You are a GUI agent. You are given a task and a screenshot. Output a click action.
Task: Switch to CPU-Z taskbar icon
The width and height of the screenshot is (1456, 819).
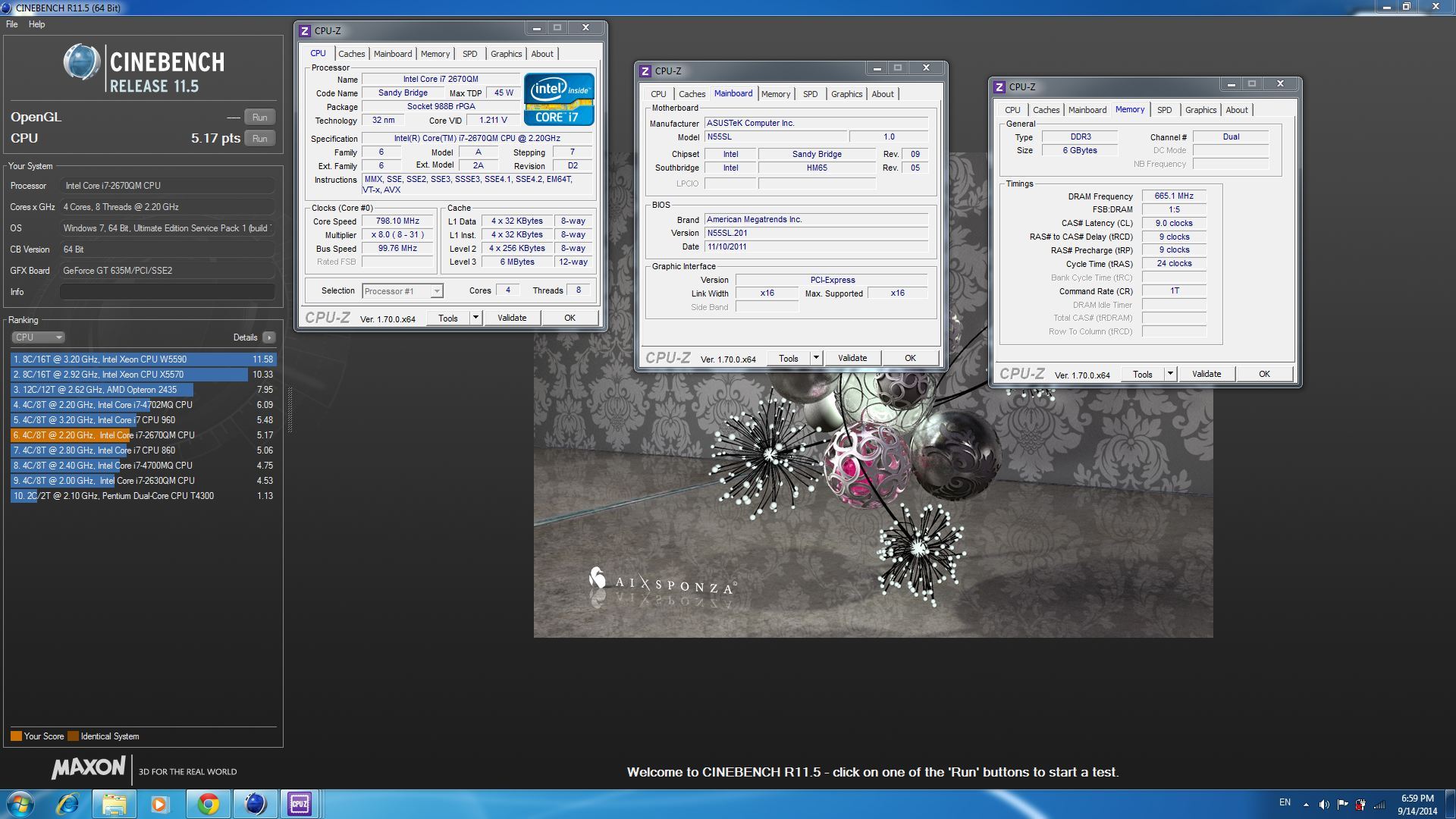299,804
